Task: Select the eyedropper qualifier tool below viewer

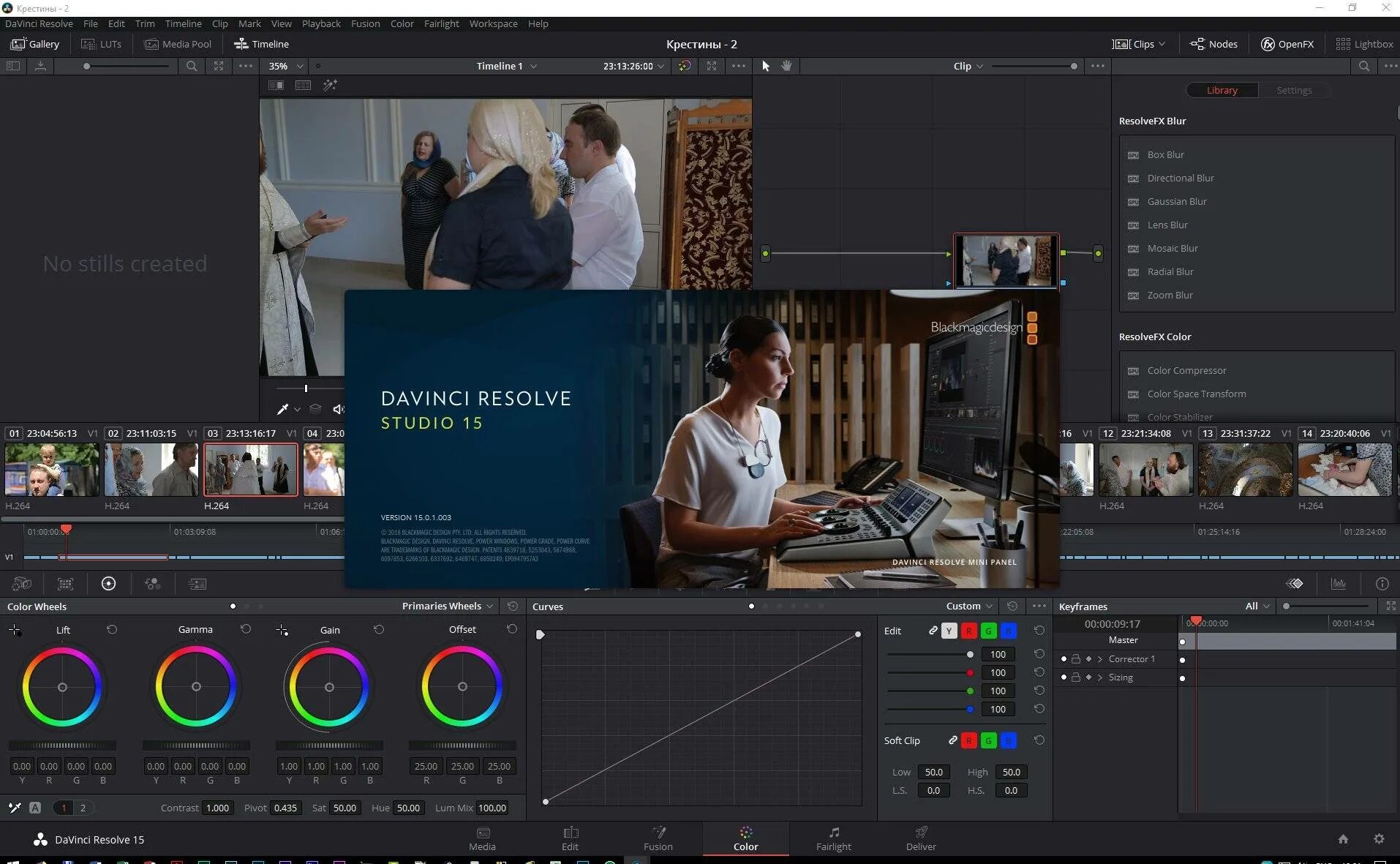Action: tap(282, 409)
